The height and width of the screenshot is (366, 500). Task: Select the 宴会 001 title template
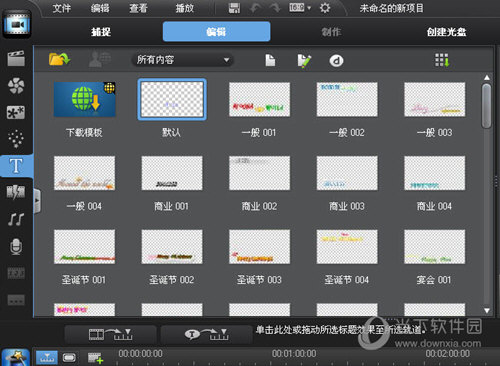pos(435,247)
